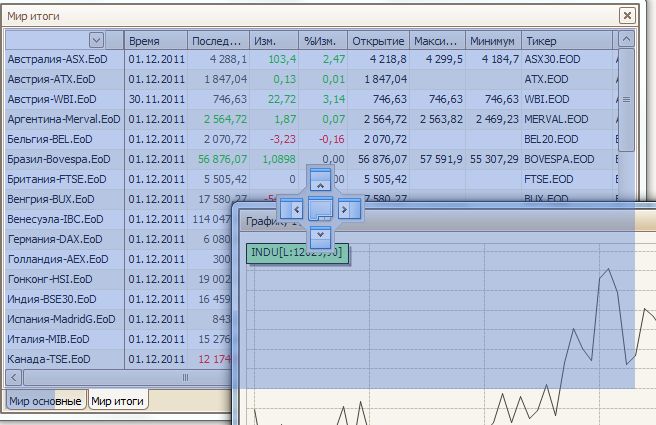Click the horizontal scrollbar left arrow
Image resolution: width=656 pixels, height=425 pixels.
(14, 377)
